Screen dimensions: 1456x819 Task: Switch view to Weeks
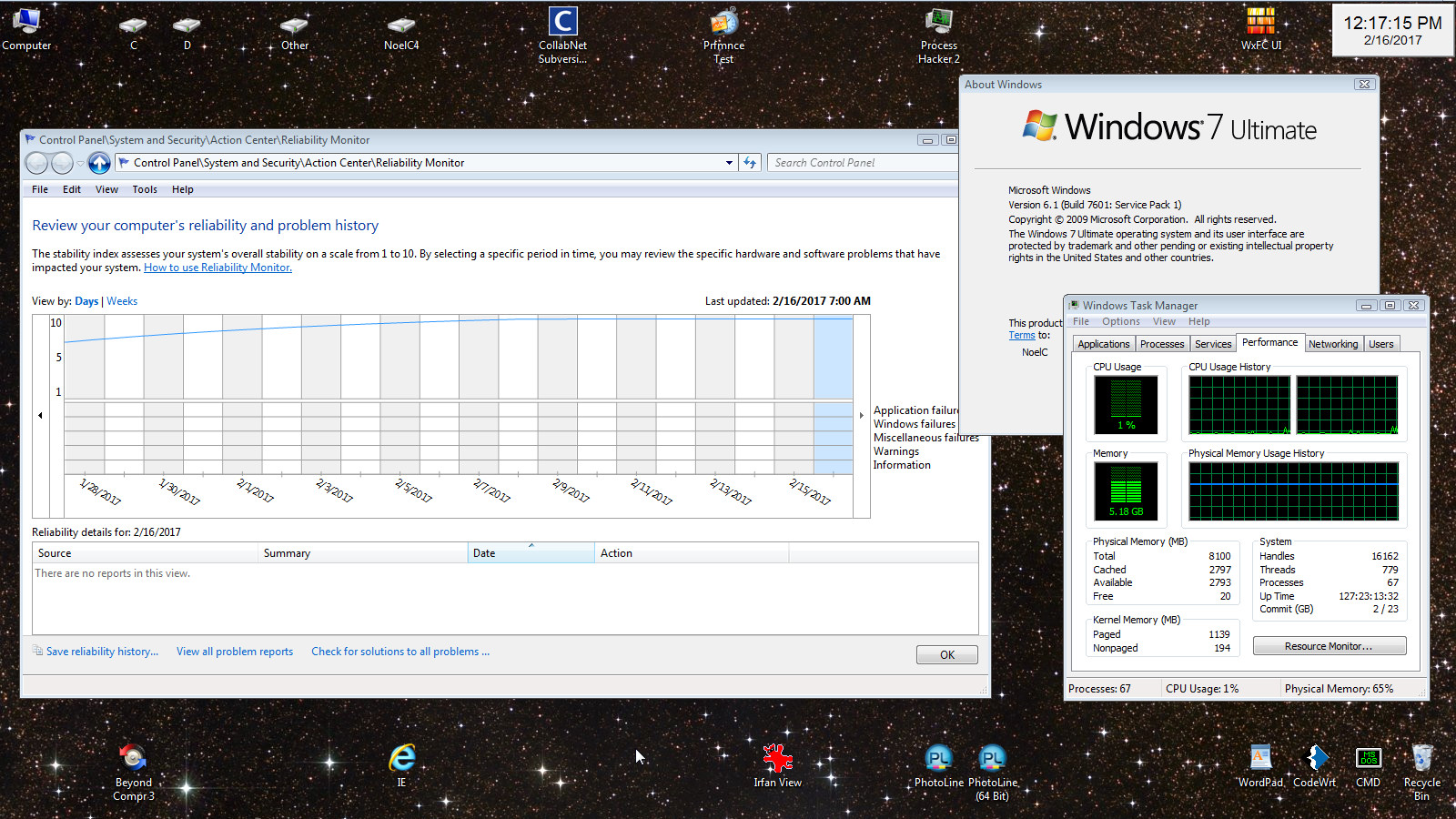[x=122, y=301]
